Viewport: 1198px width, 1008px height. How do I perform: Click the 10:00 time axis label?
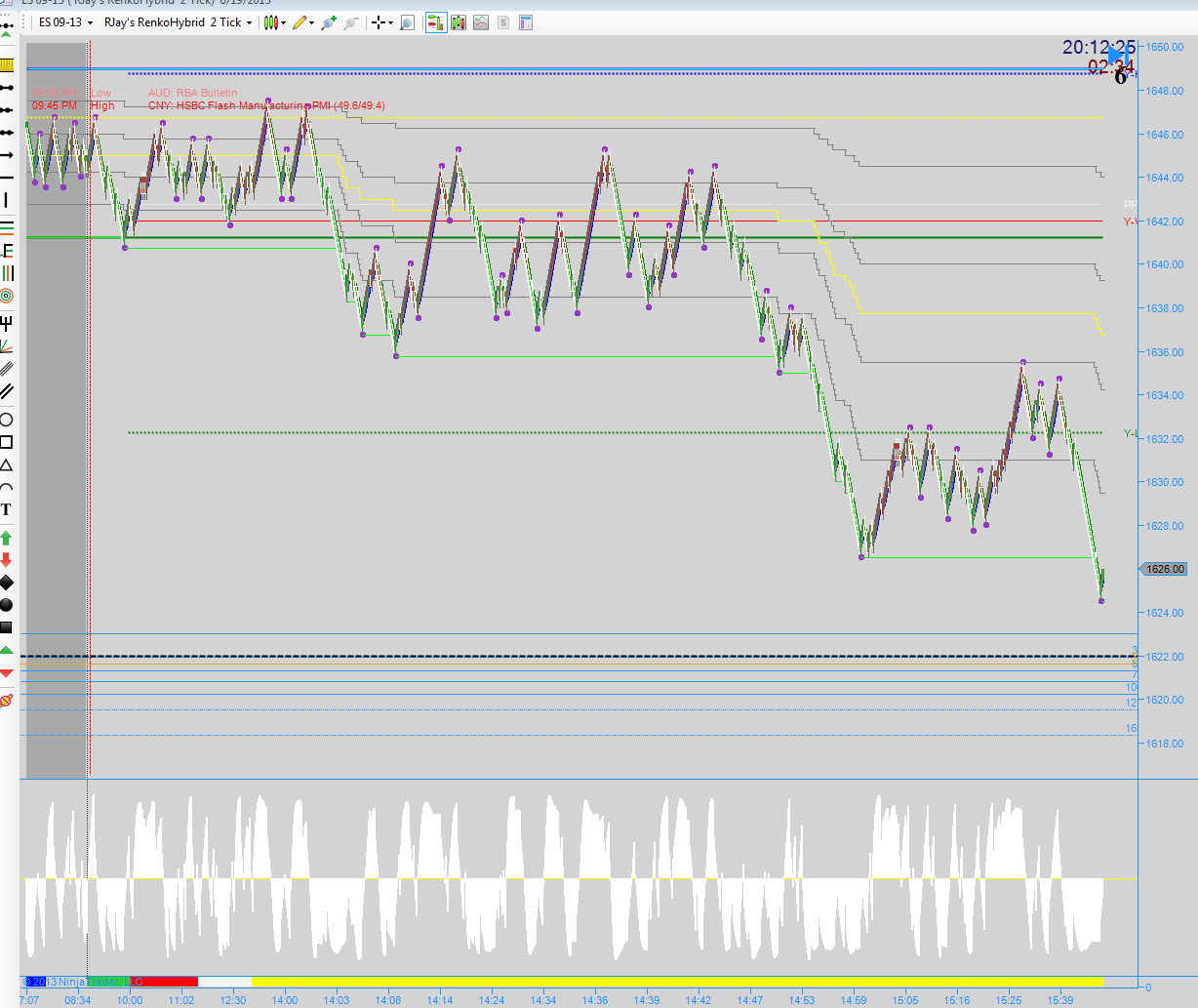pos(129,1000)
